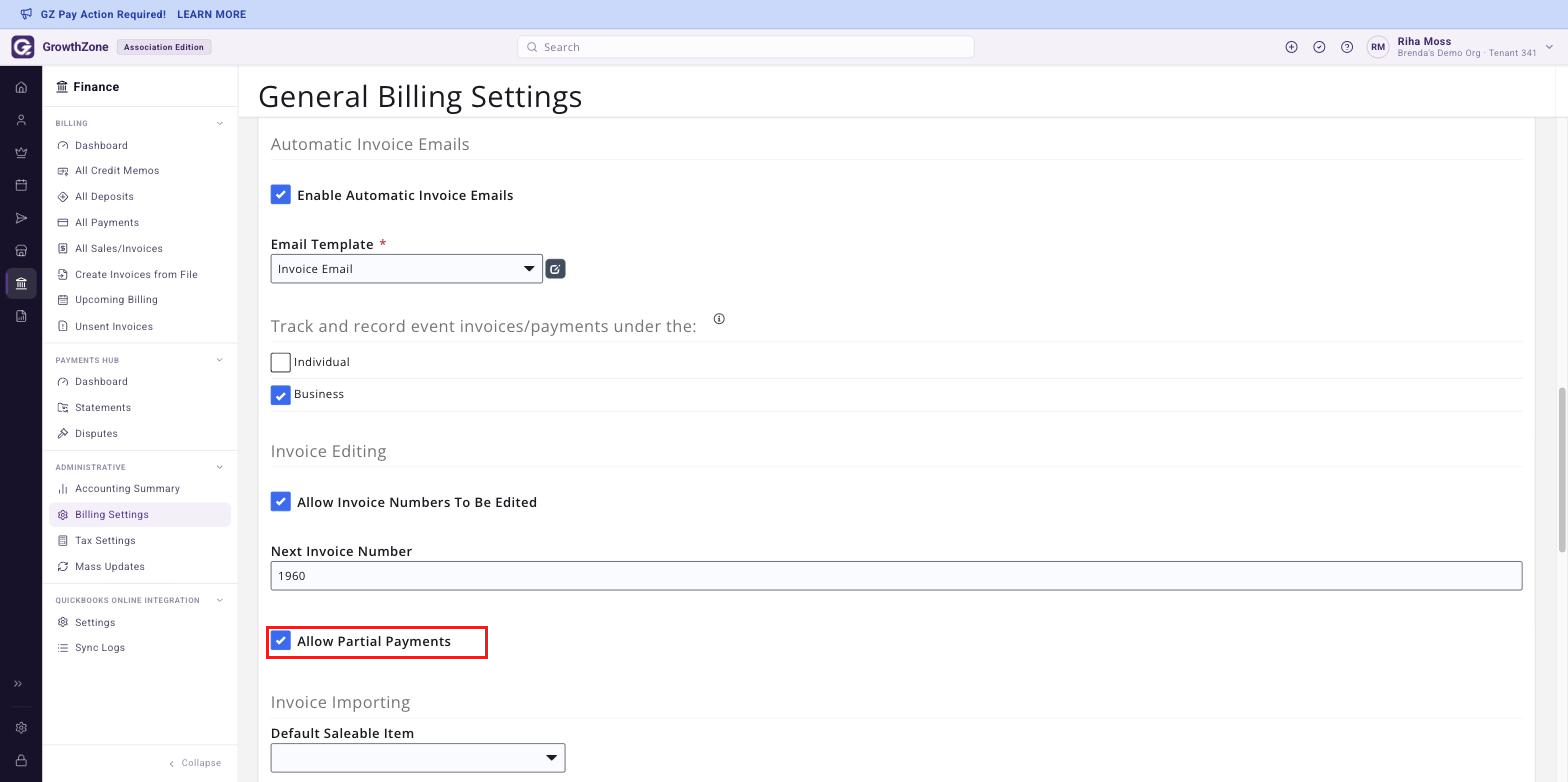Viewport: 1568px width, 782px height.
Task: Open the Default Saleable Item dropdown
Action: click(x=418, y=758)
